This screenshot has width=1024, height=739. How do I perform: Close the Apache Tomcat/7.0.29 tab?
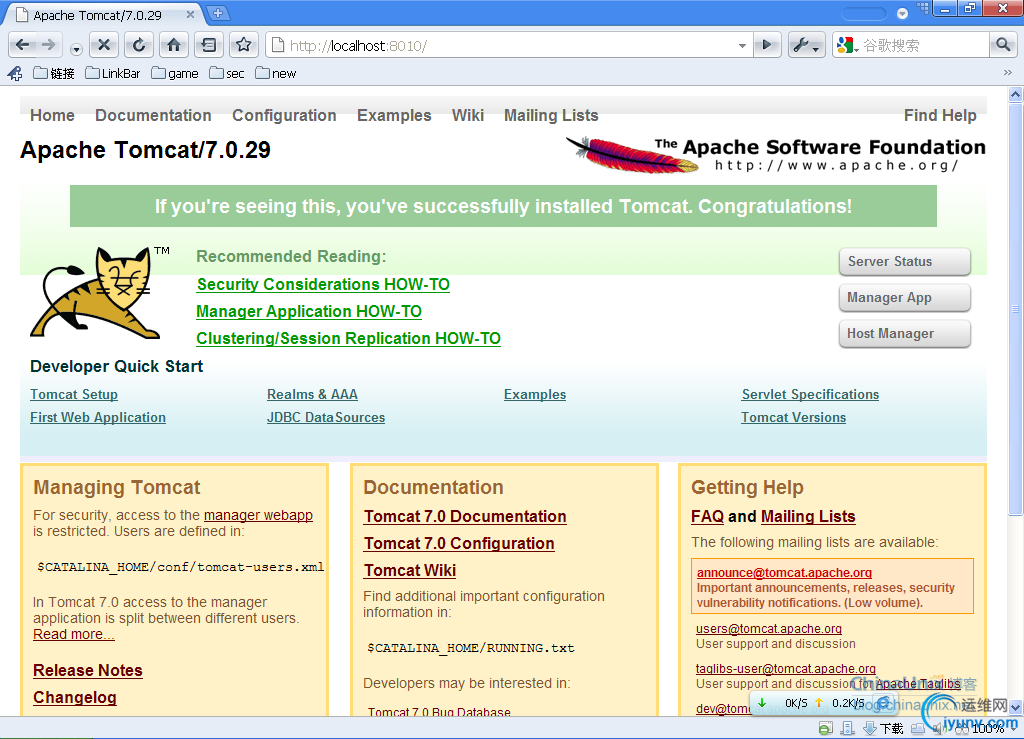(190, 14)
